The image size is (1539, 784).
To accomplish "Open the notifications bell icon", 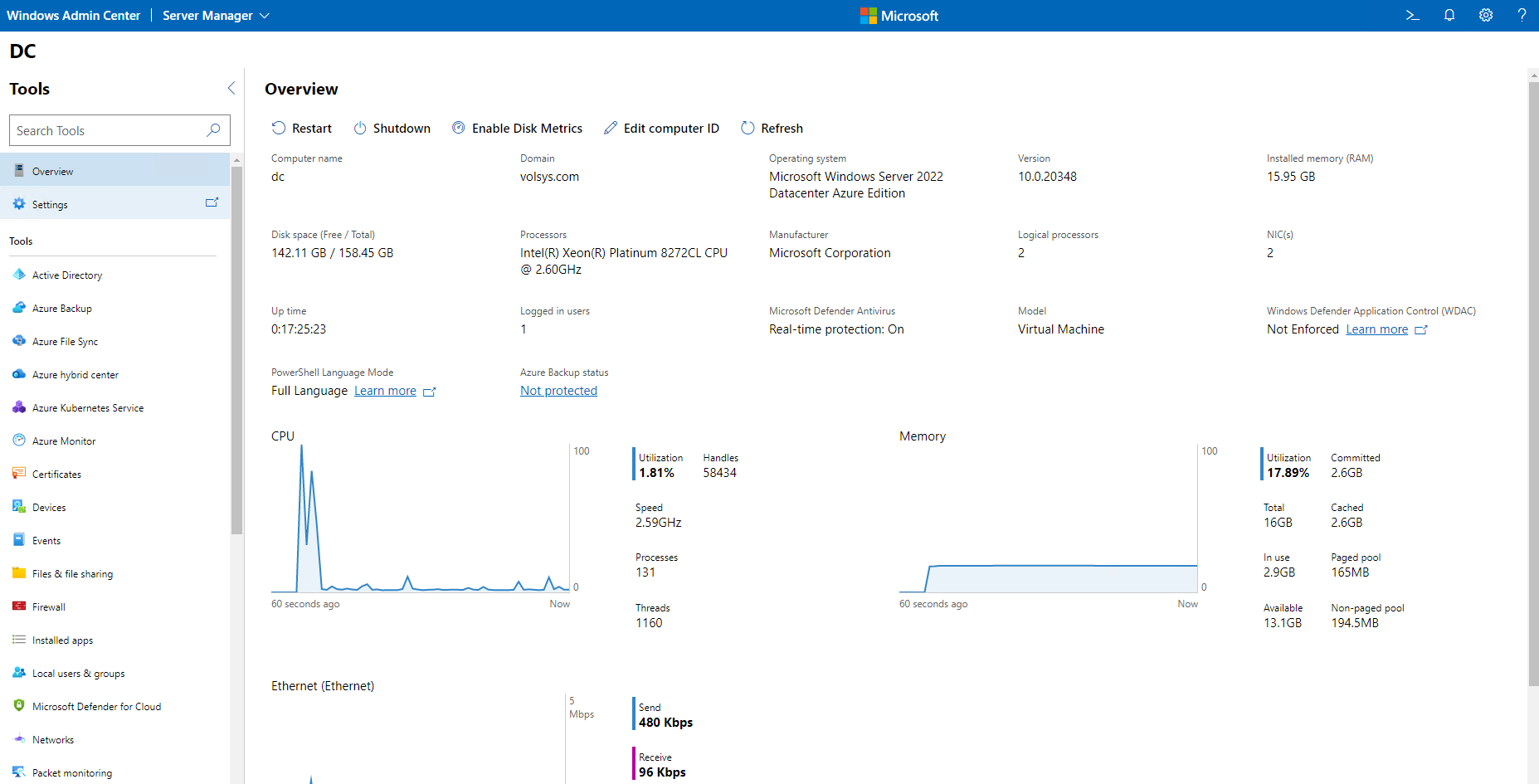I will tap(1449, 15).
